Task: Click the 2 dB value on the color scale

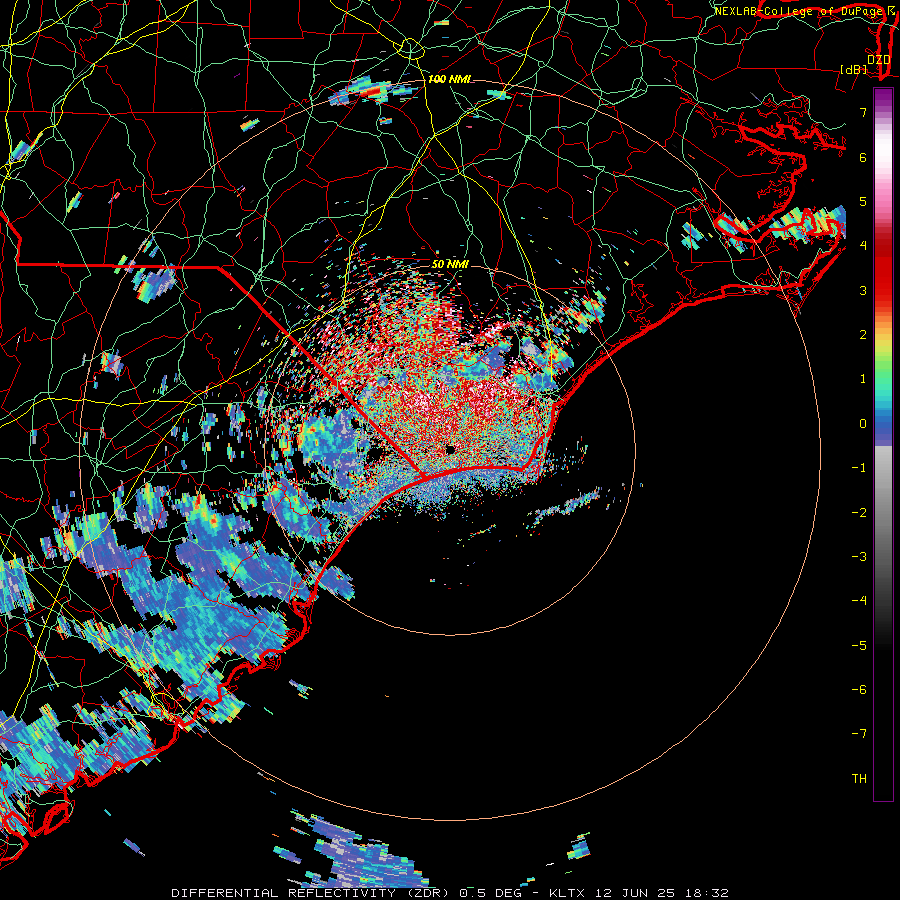Action: (x=863, y=335)
